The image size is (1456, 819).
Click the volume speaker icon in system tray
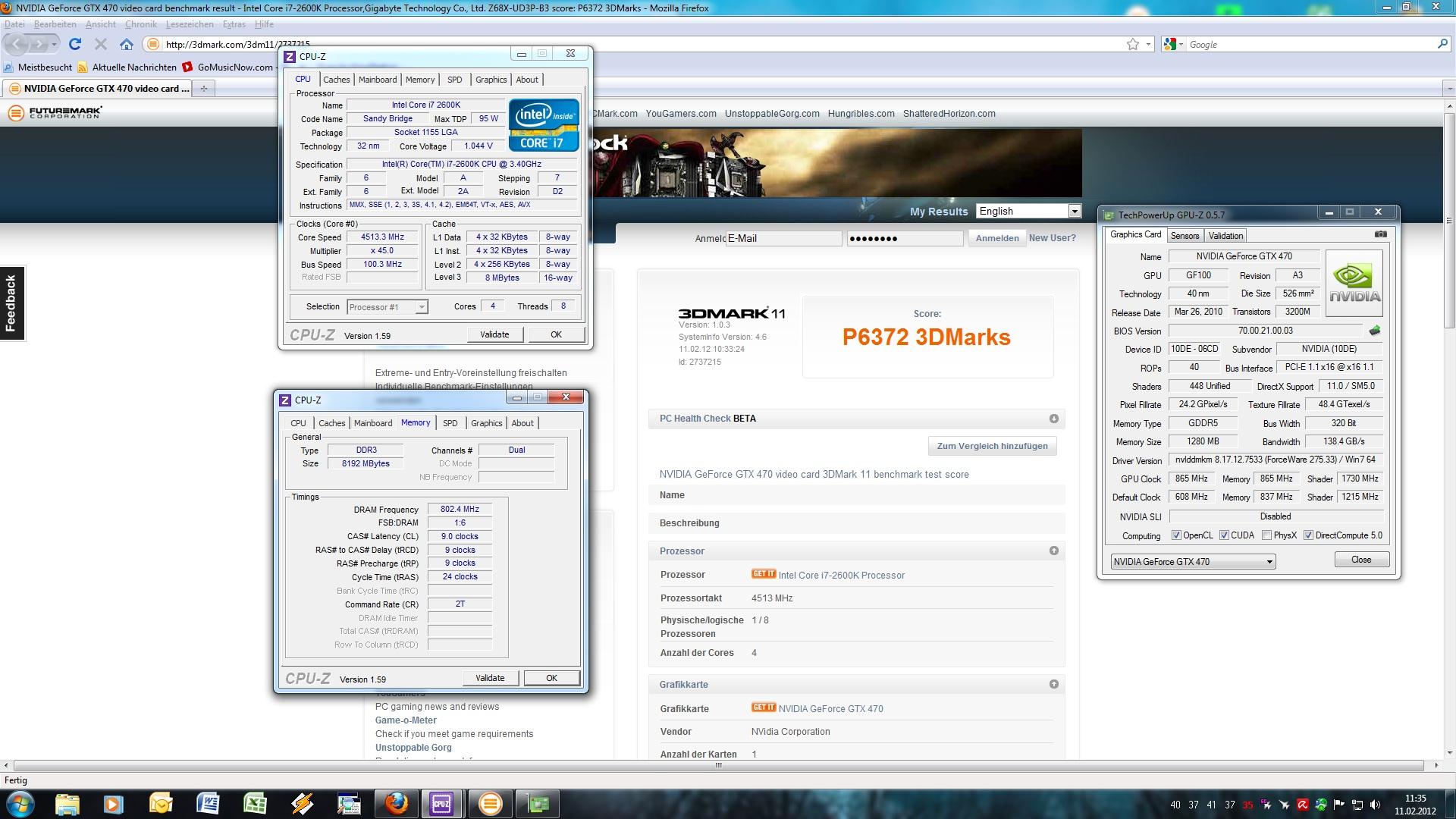pyautogui.click(x=1376, y=805)
